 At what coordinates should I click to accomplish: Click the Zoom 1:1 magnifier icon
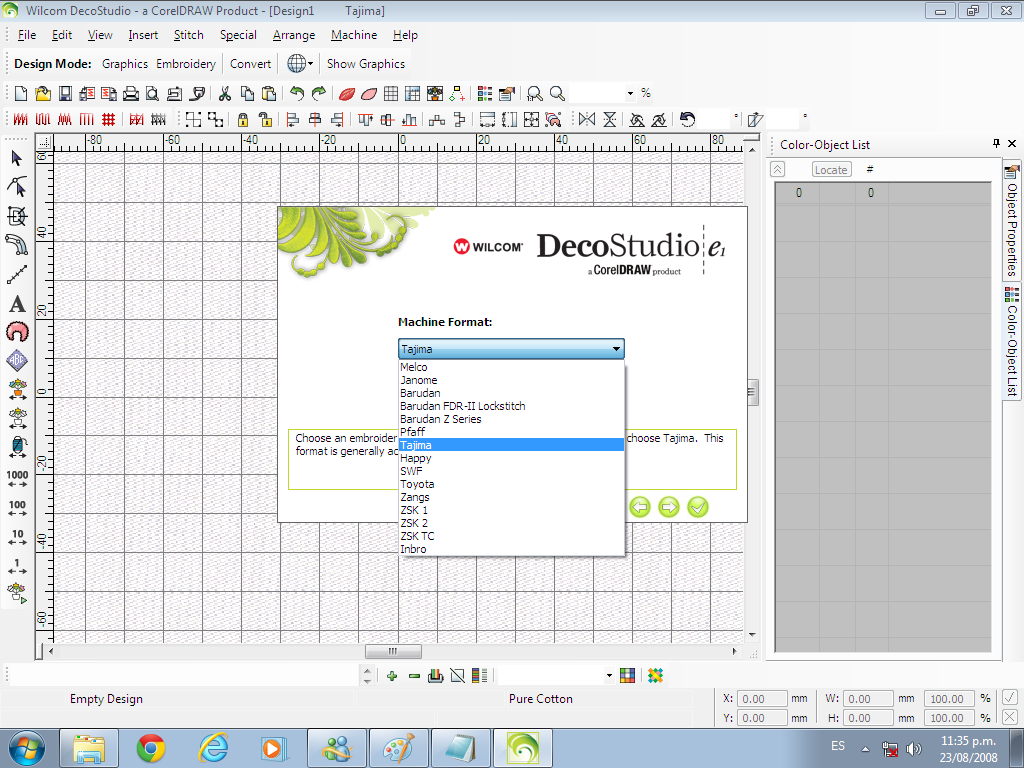pyautogui.click(x=535, y=93)
